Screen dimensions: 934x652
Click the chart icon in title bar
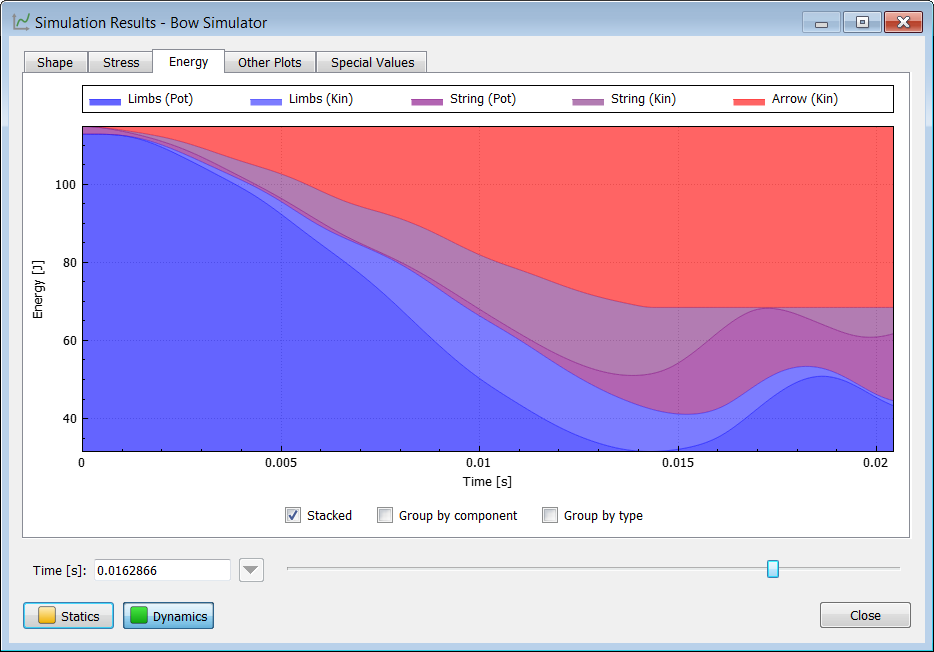[21, 23]
